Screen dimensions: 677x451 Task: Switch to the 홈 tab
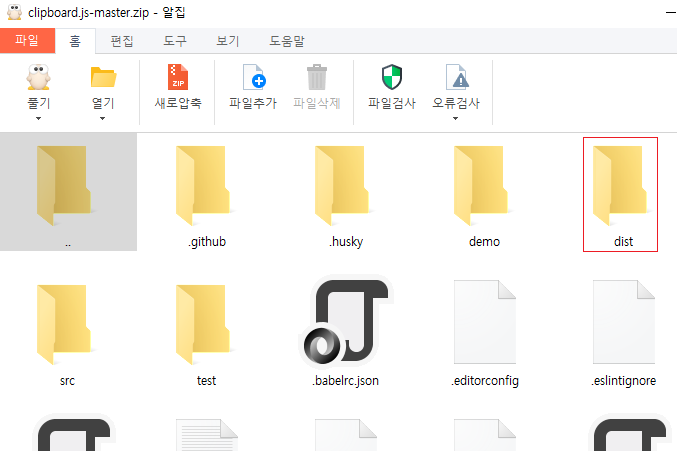[75, 41]
